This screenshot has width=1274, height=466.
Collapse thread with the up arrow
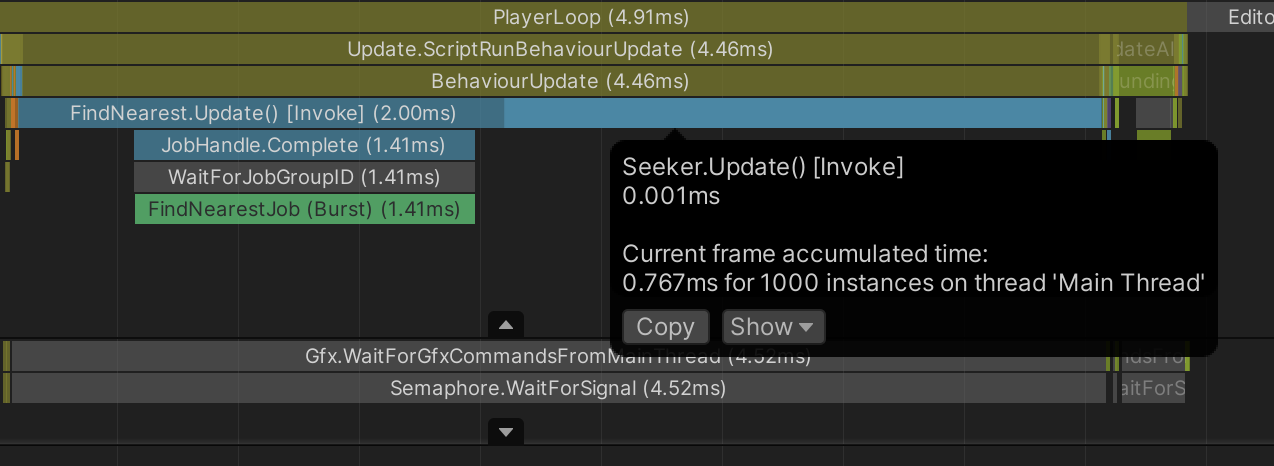coord(506,325)
